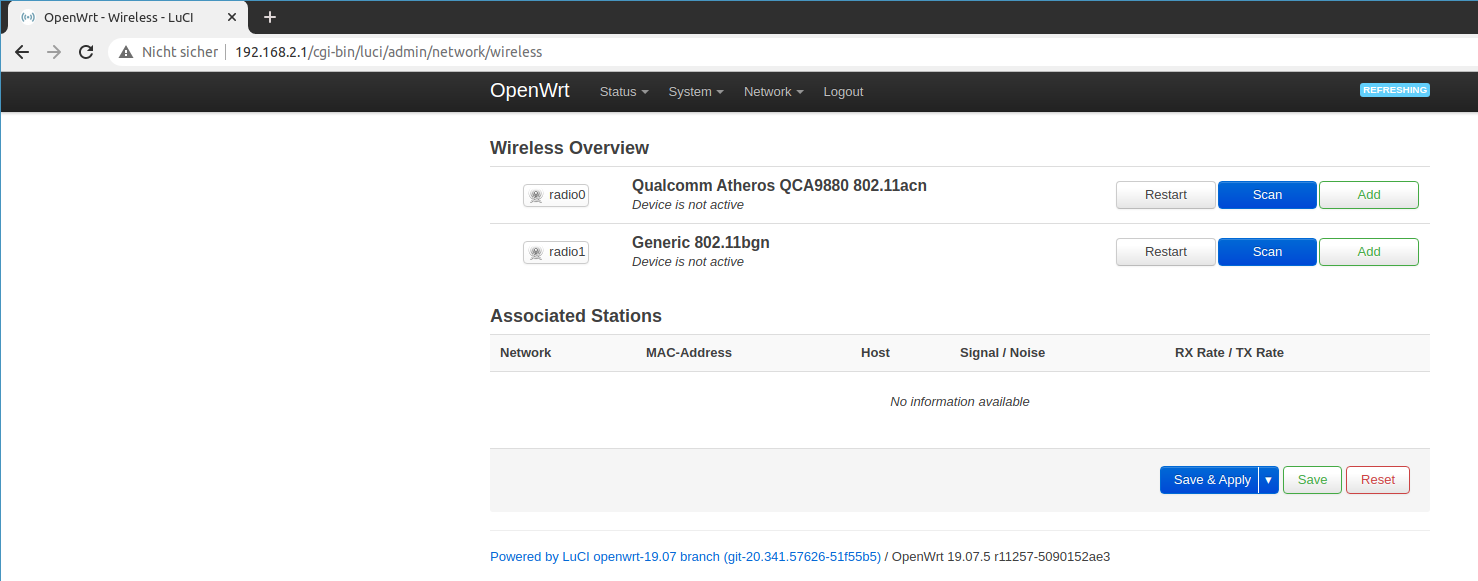Add a wireless network on radio0
The width and height of the screenshot is (1478, 581).
click(1369, 195)
